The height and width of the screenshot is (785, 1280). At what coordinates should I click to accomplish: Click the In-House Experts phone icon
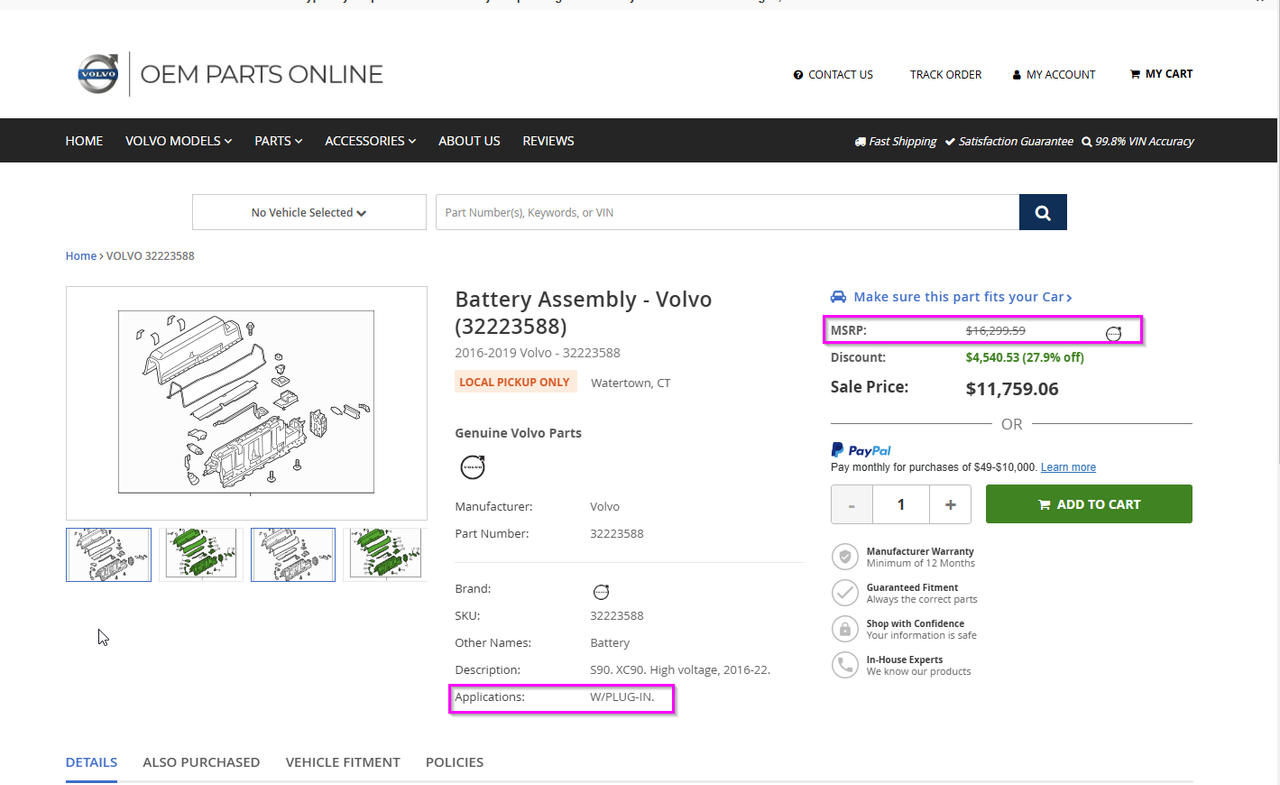click(846, 664)
